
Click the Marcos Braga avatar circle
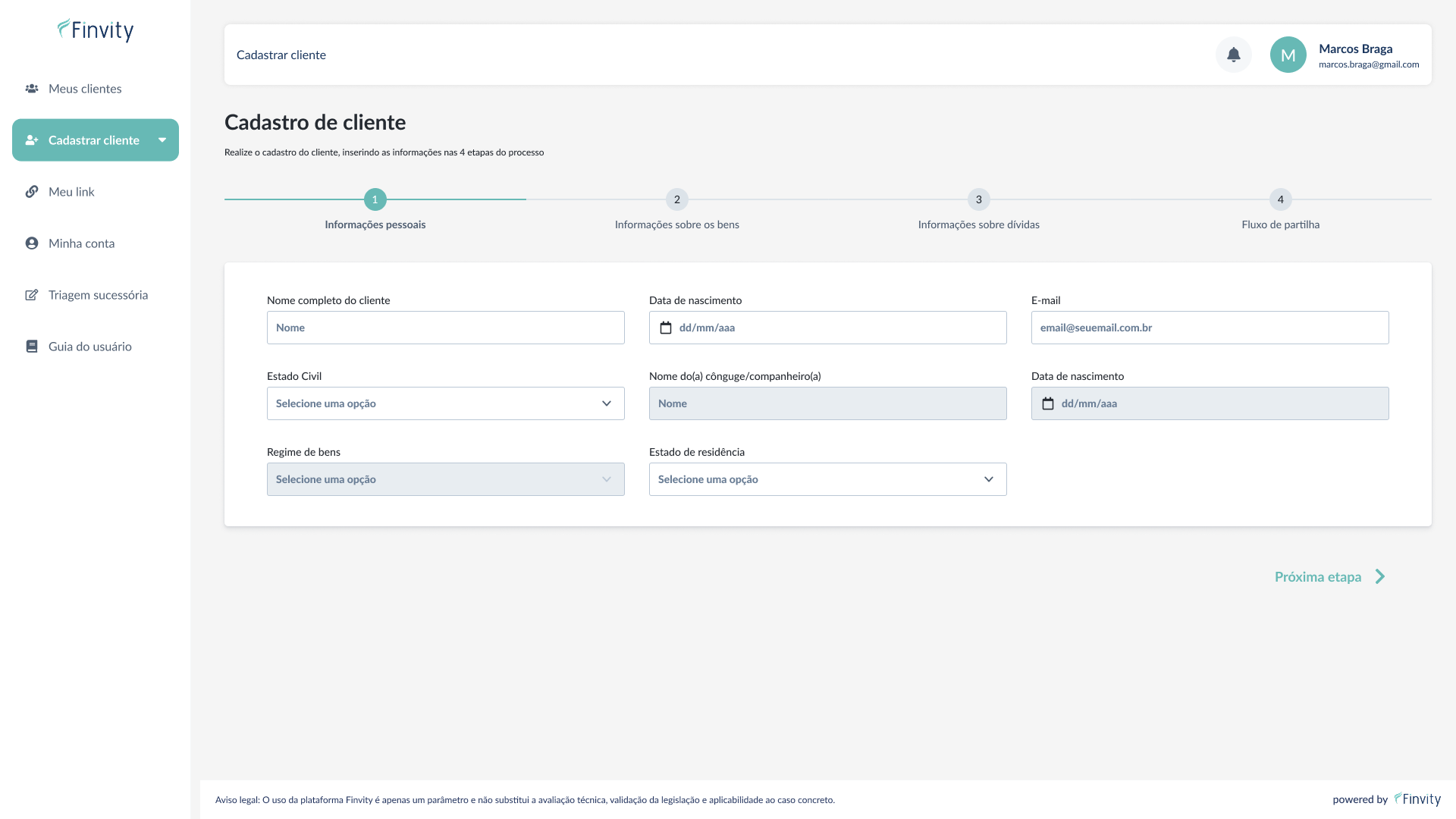point(1288,55)
